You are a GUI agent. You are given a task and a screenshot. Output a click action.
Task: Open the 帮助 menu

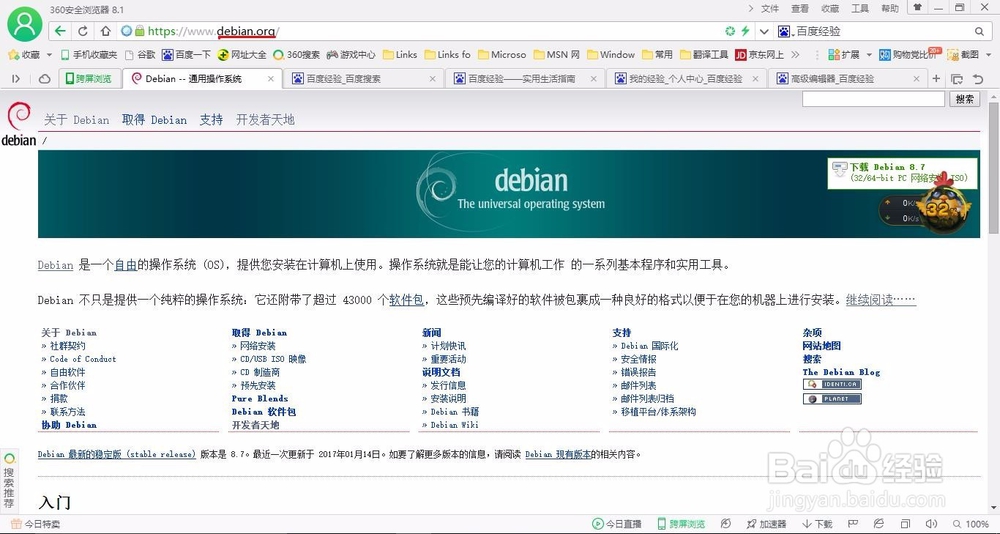pos(890,8)
